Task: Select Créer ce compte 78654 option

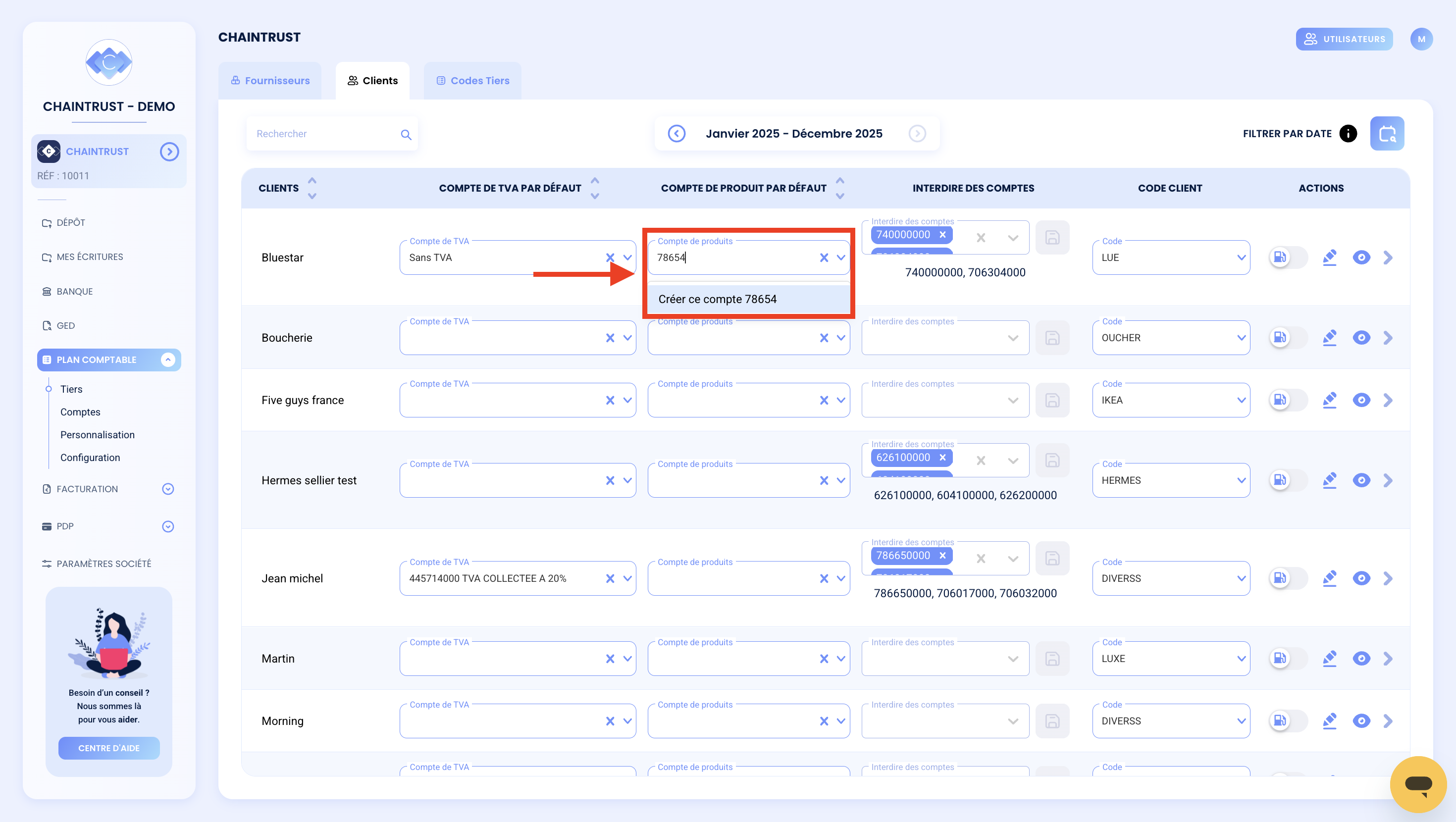Action: tap(748, 299)
